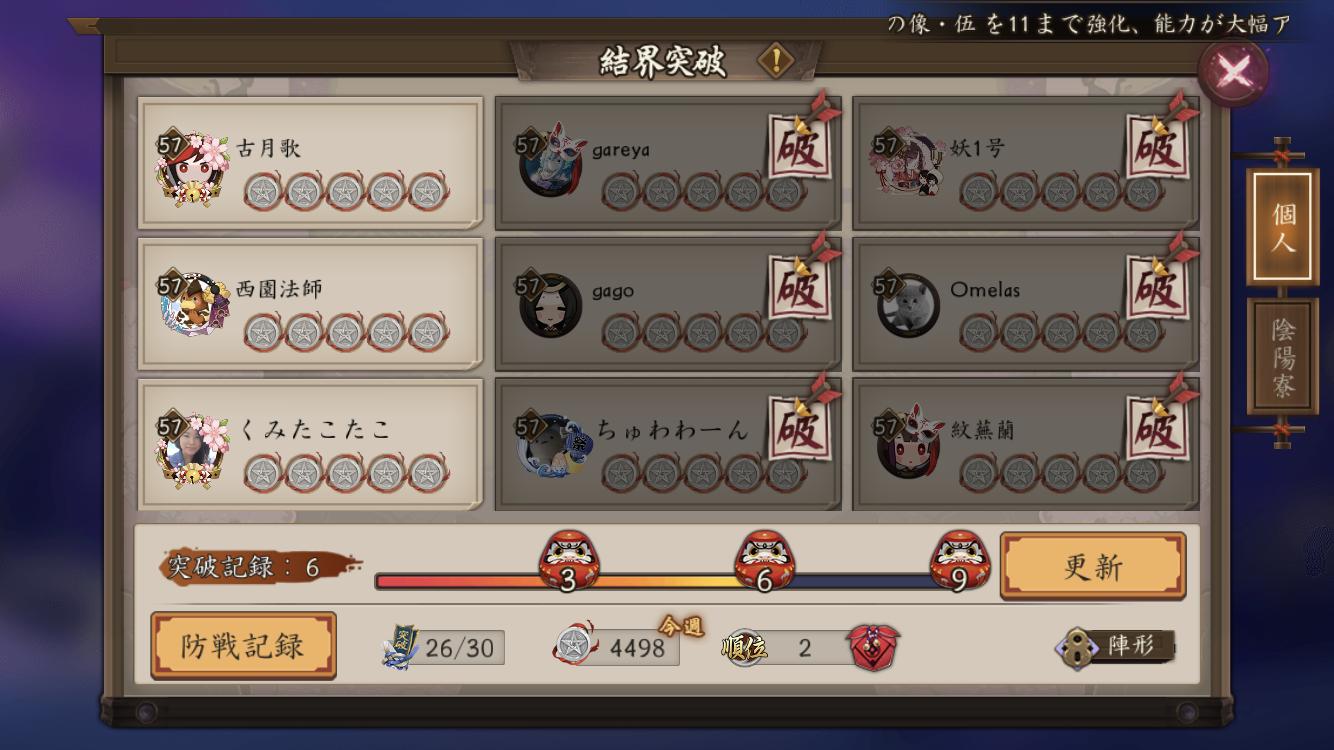
Task: Switch to the 個人 tab
Action: [x=1282, y=227]
